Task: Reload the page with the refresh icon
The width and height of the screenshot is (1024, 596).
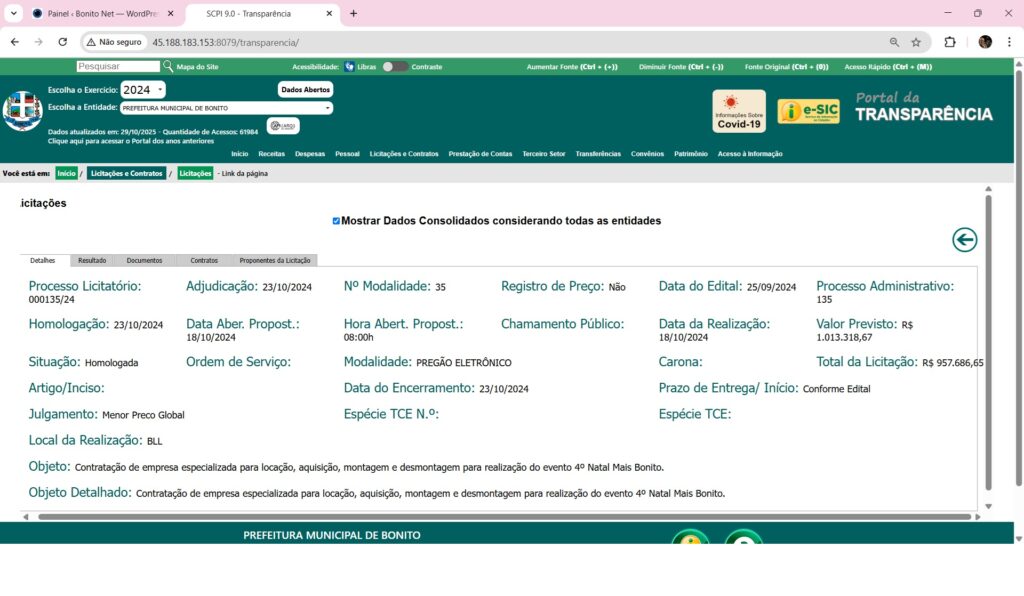Action: (63, 42)
